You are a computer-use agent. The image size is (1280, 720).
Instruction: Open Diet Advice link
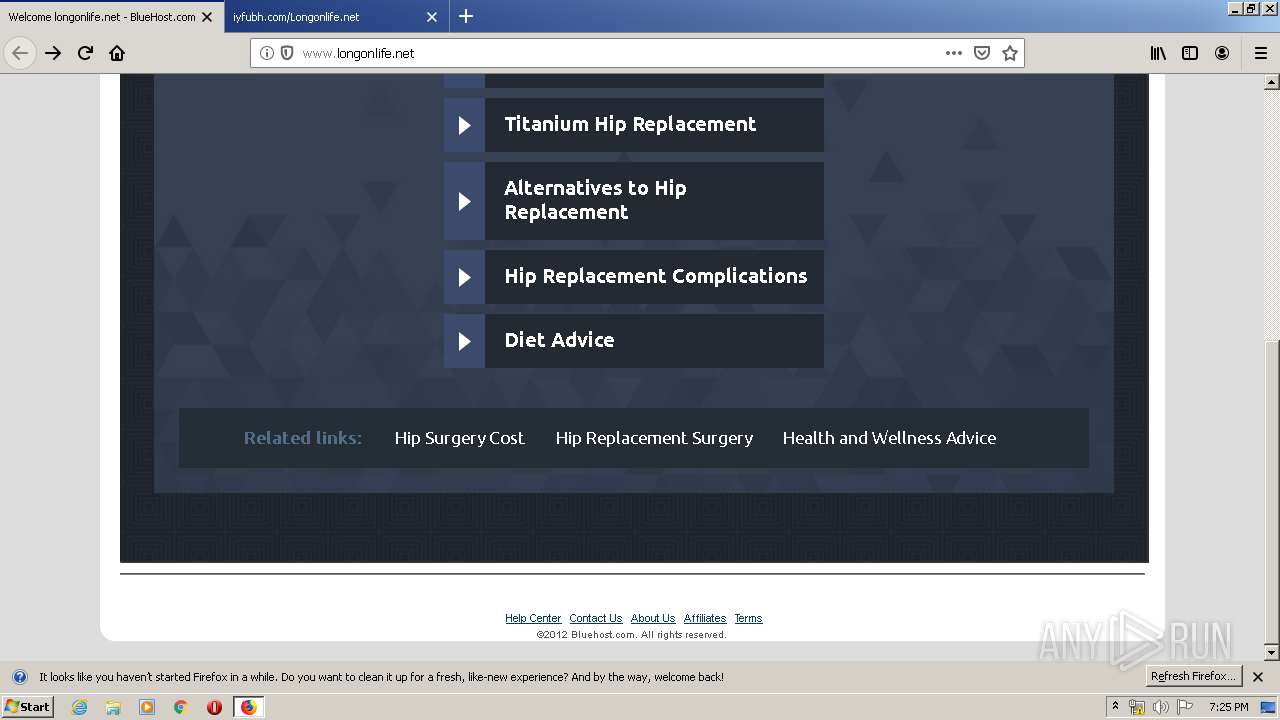559,340
